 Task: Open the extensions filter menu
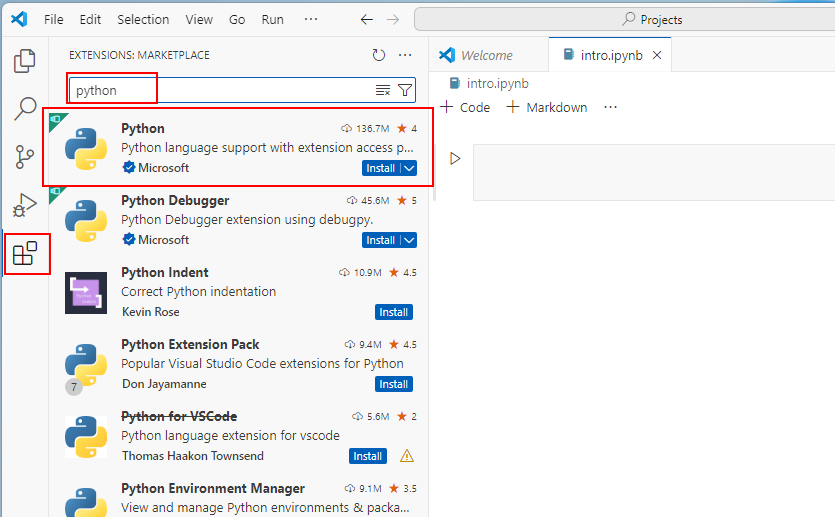tap(405, 91)
